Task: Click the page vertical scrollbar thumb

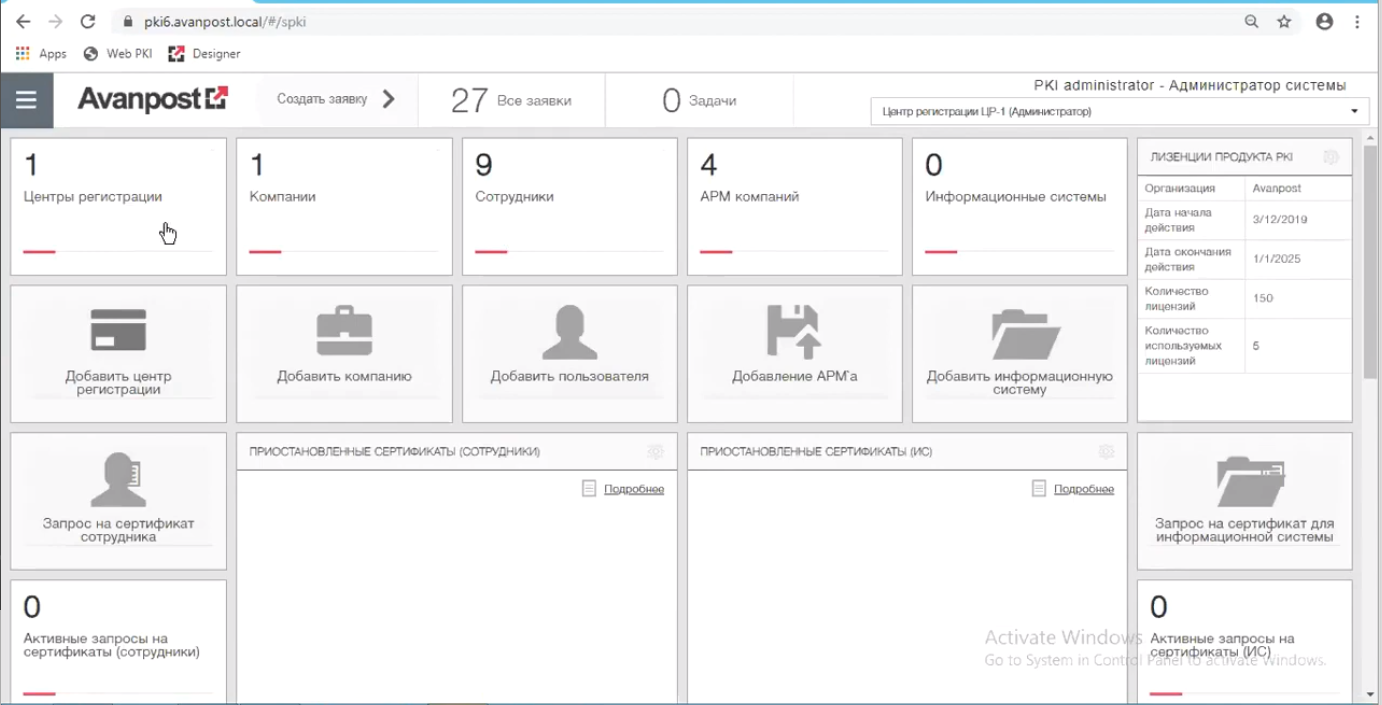Action: tap(1370, 260)
